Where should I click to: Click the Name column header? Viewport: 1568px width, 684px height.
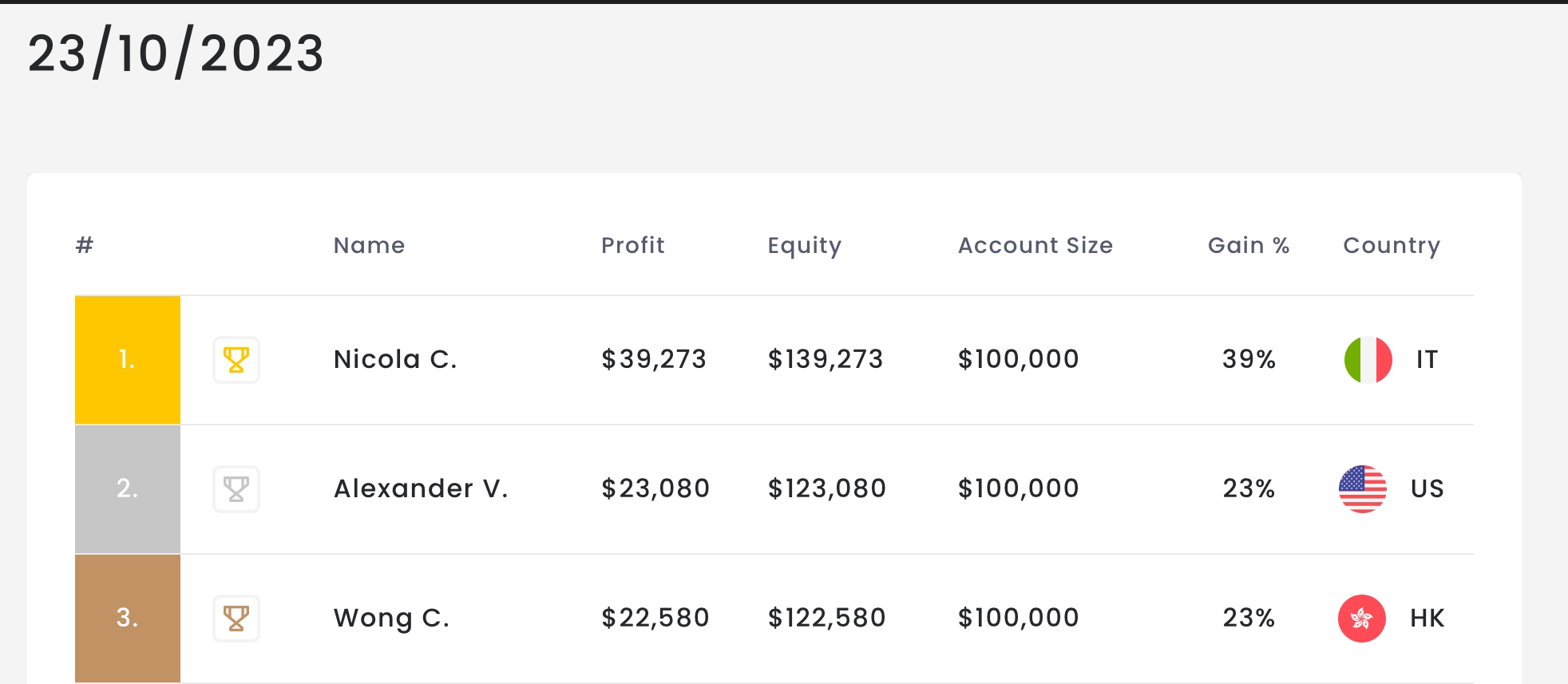click(x=369, y=245)
